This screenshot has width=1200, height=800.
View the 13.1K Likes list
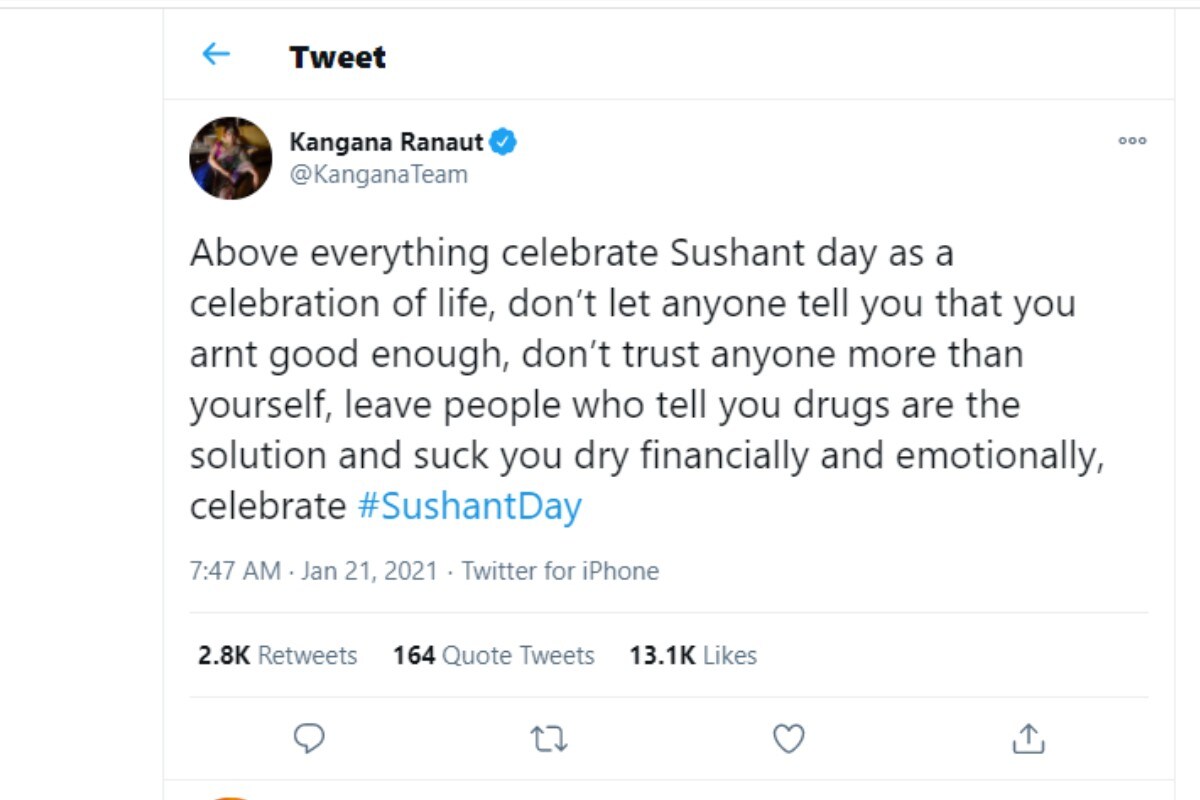point(694,655)
